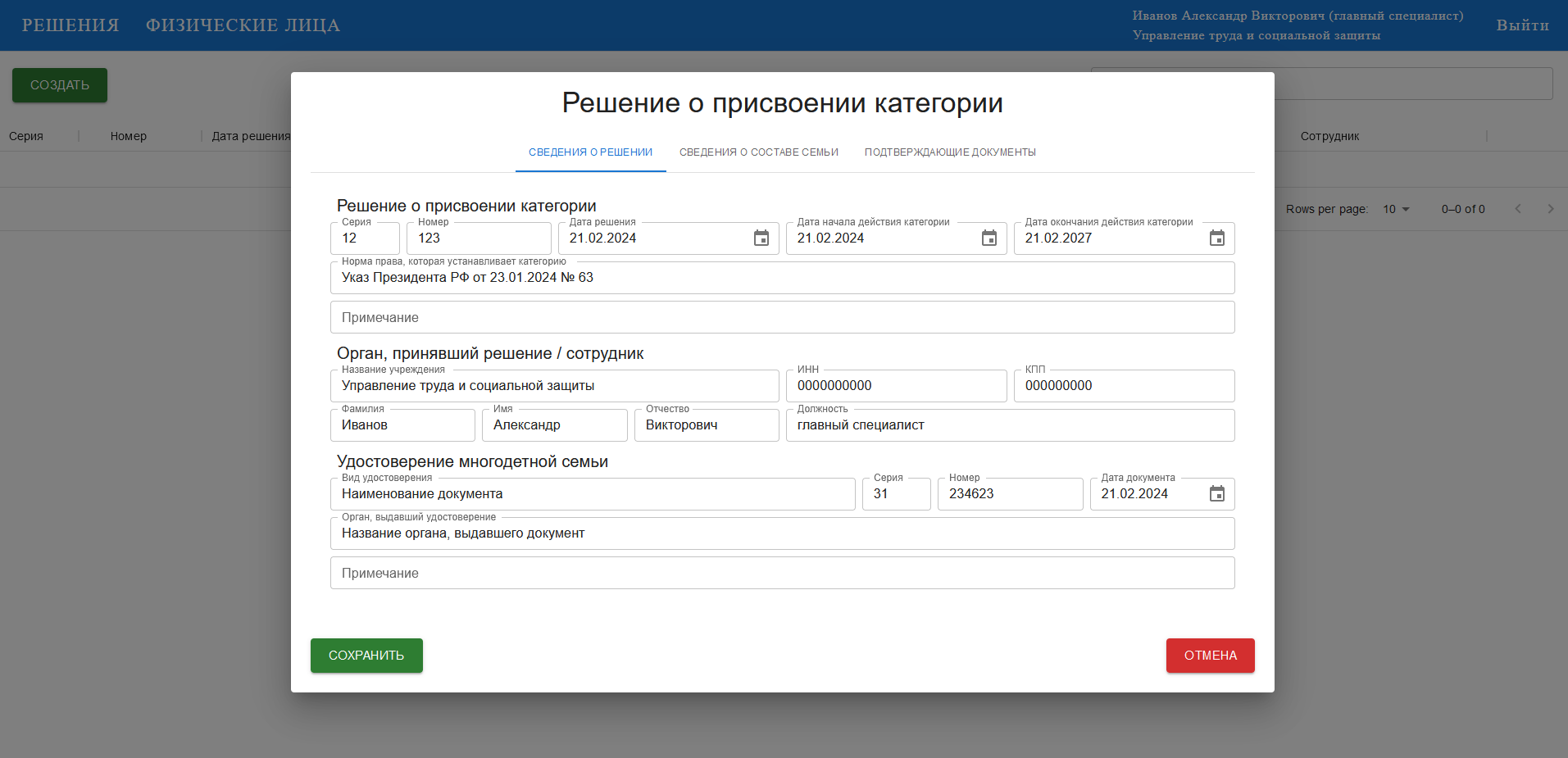Screen dimensions: 1568x758
Task: Click Номер column header in table
Action: pos(129,136)
